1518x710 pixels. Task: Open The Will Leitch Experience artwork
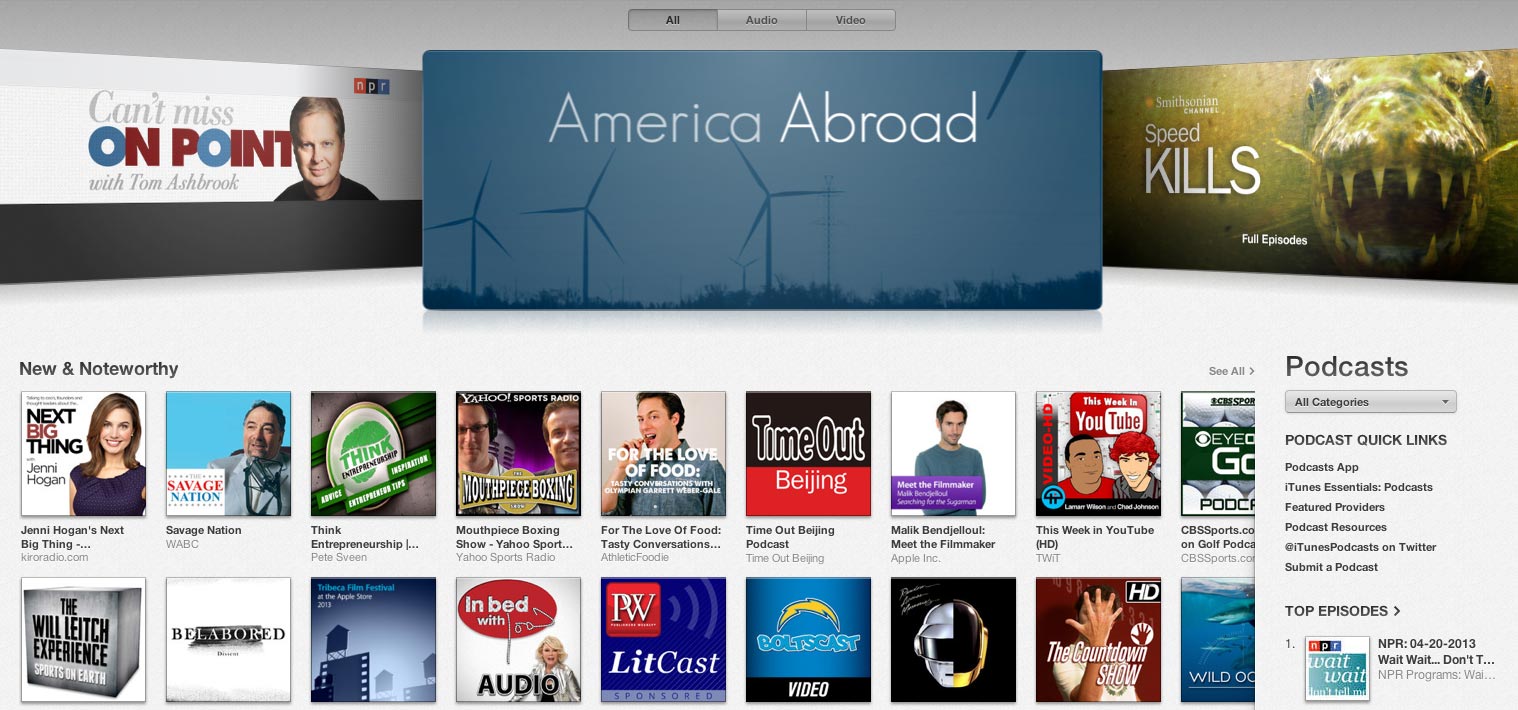point(83,640)
